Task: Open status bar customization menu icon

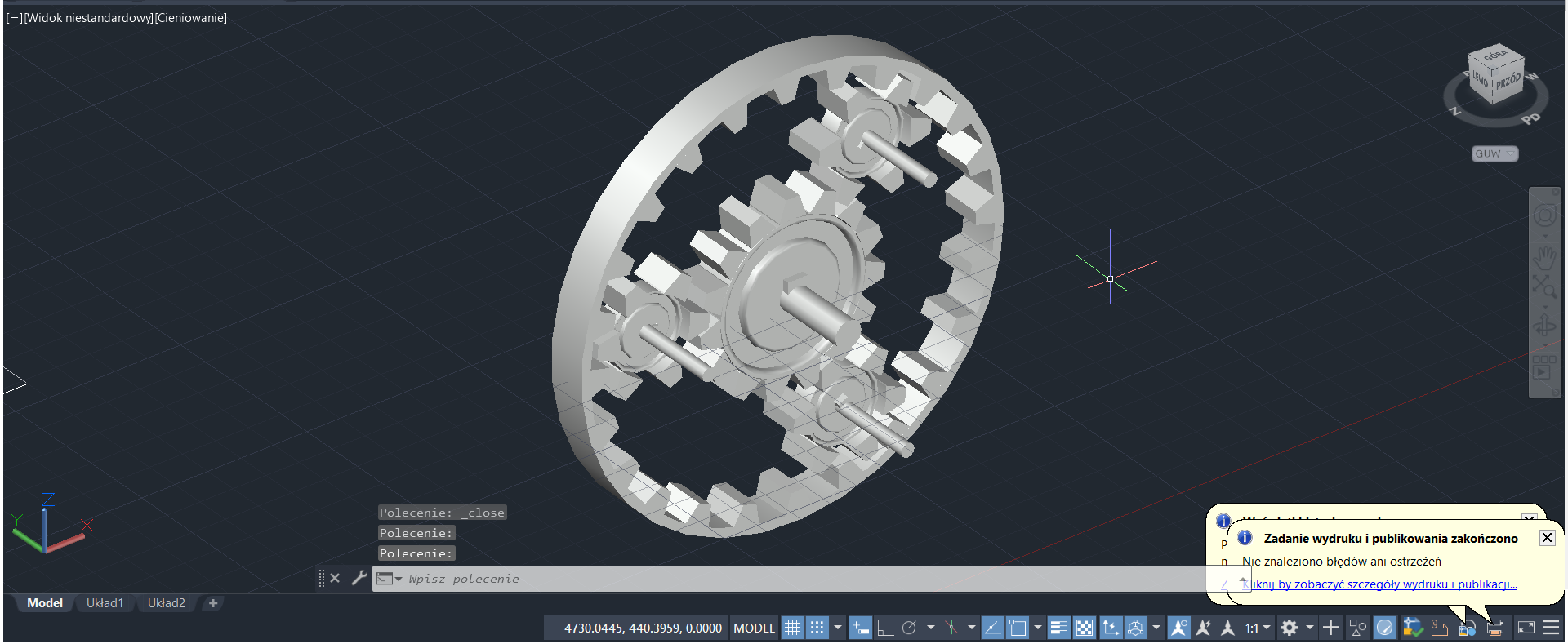Action: pyautogui.click(x=1551, y=628)
